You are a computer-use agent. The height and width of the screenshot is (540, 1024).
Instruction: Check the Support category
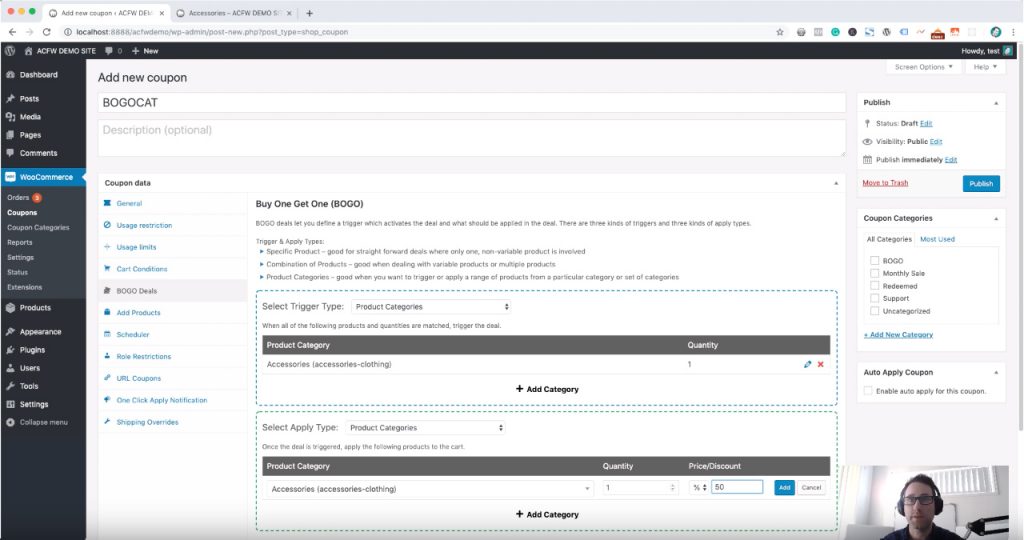click(x=874, y=298)
